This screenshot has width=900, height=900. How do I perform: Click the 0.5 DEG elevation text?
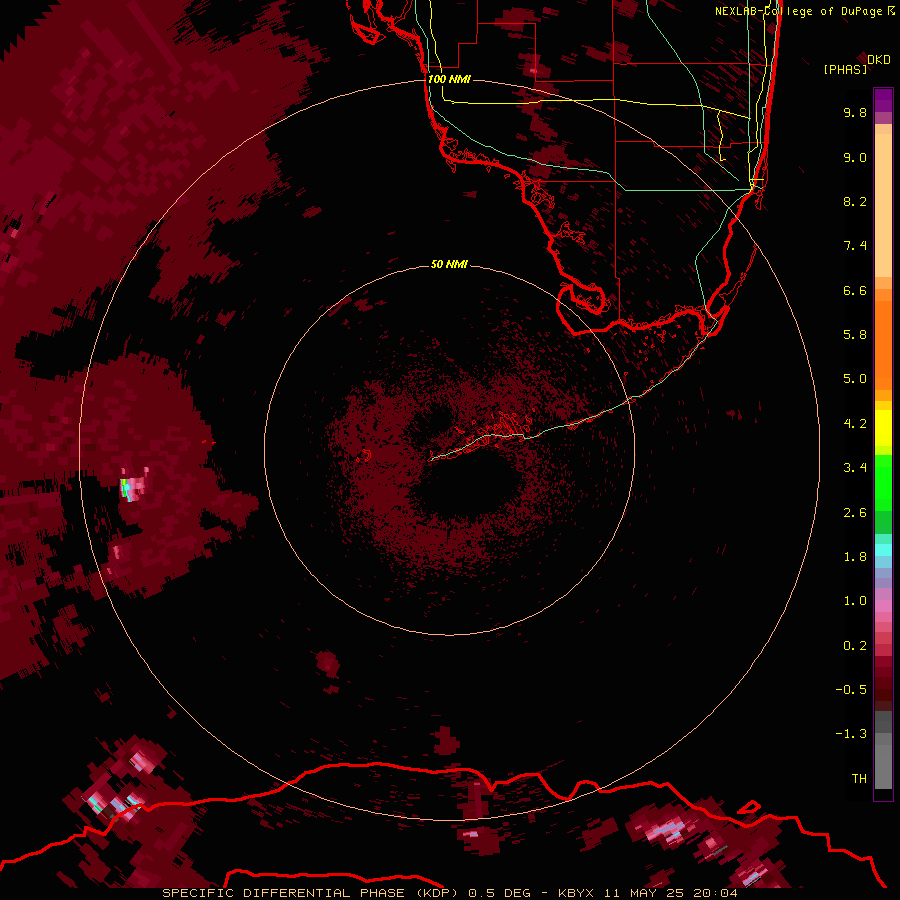click(x=499, y=893)
